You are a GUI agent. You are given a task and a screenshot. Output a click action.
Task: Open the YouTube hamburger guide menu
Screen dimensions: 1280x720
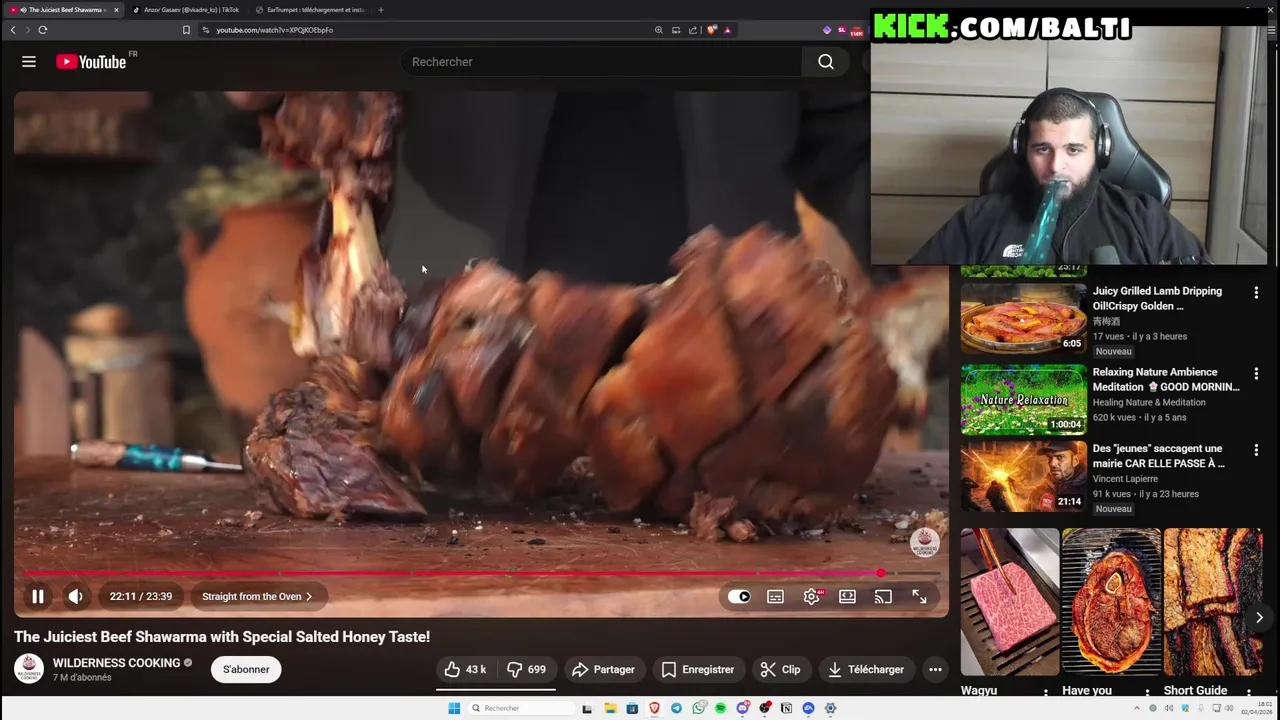coord(29,62)
